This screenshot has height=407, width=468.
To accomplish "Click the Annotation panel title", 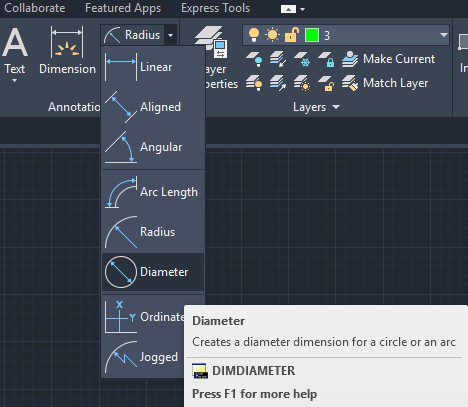I will 74,107.
